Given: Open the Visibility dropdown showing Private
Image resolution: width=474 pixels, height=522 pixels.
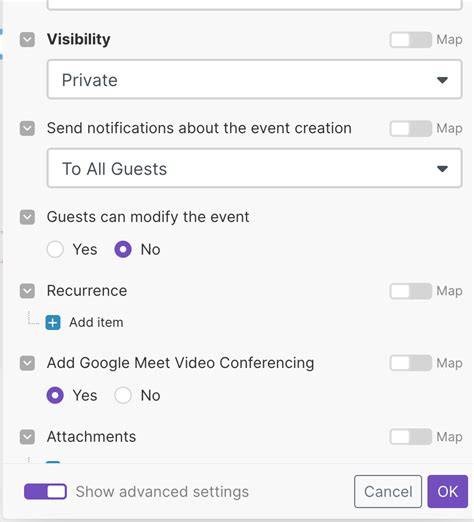Looking at the screenshot, I should pyautogui.click(x=255, y=79).
